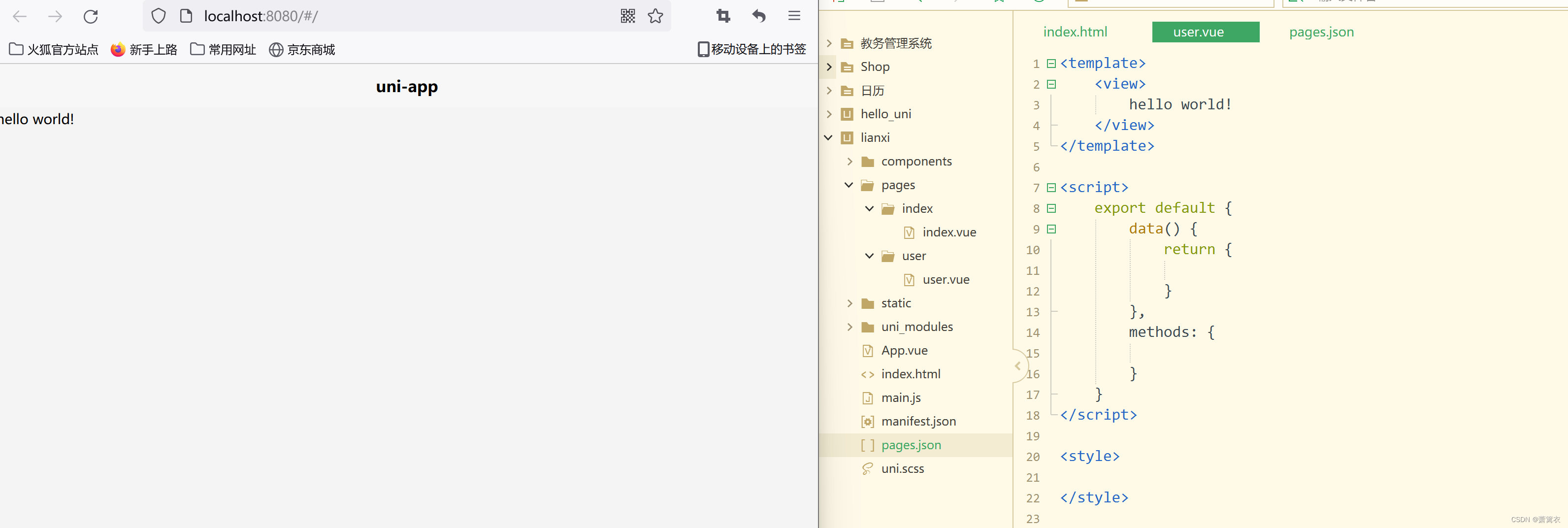Open index.vue in the file tree
This screenshot has height=528, width=1568.
pos(949,232)
